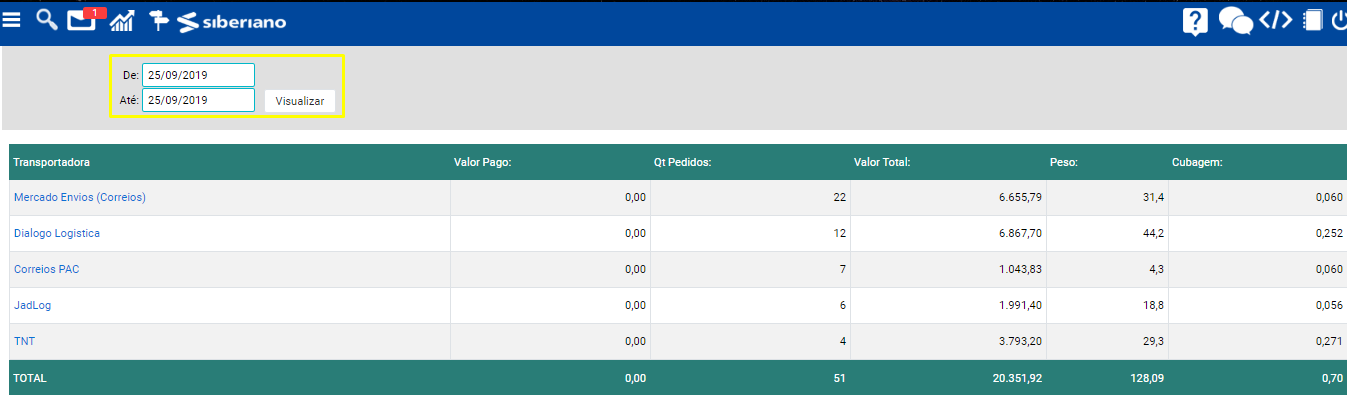This screenshot has width=1347, height=395.
Task: Open the signpost directions icon
Action: (159, 20)
